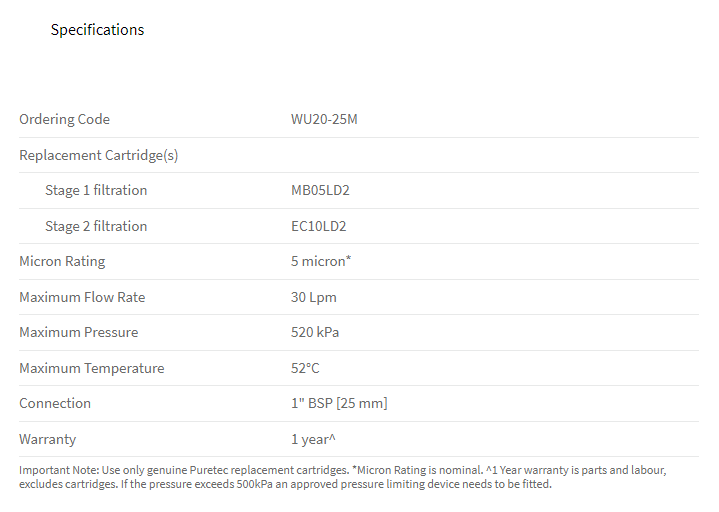Click the Micron Rating label
Image resolution: width=719 pixels, height=512 pixels.
click(62, 261)
